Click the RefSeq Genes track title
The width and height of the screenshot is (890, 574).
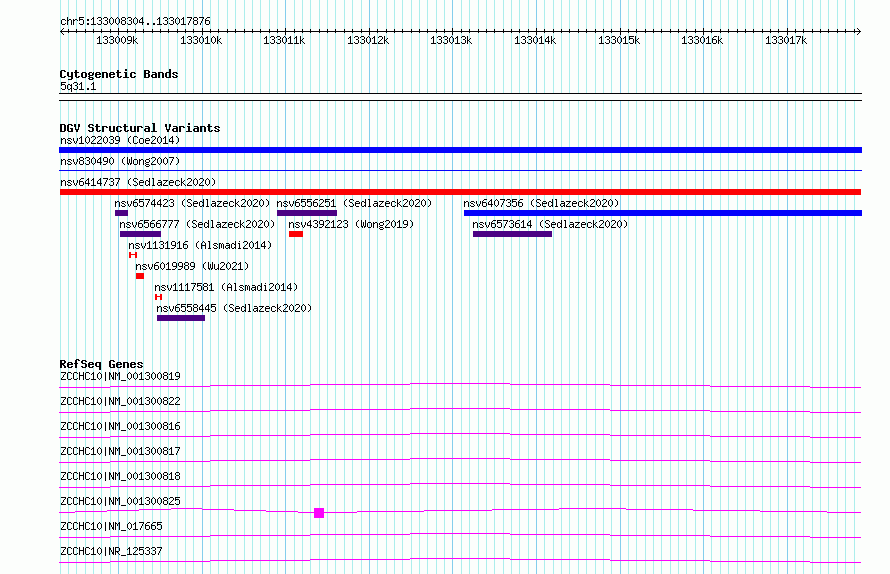[x=102, y=364]
